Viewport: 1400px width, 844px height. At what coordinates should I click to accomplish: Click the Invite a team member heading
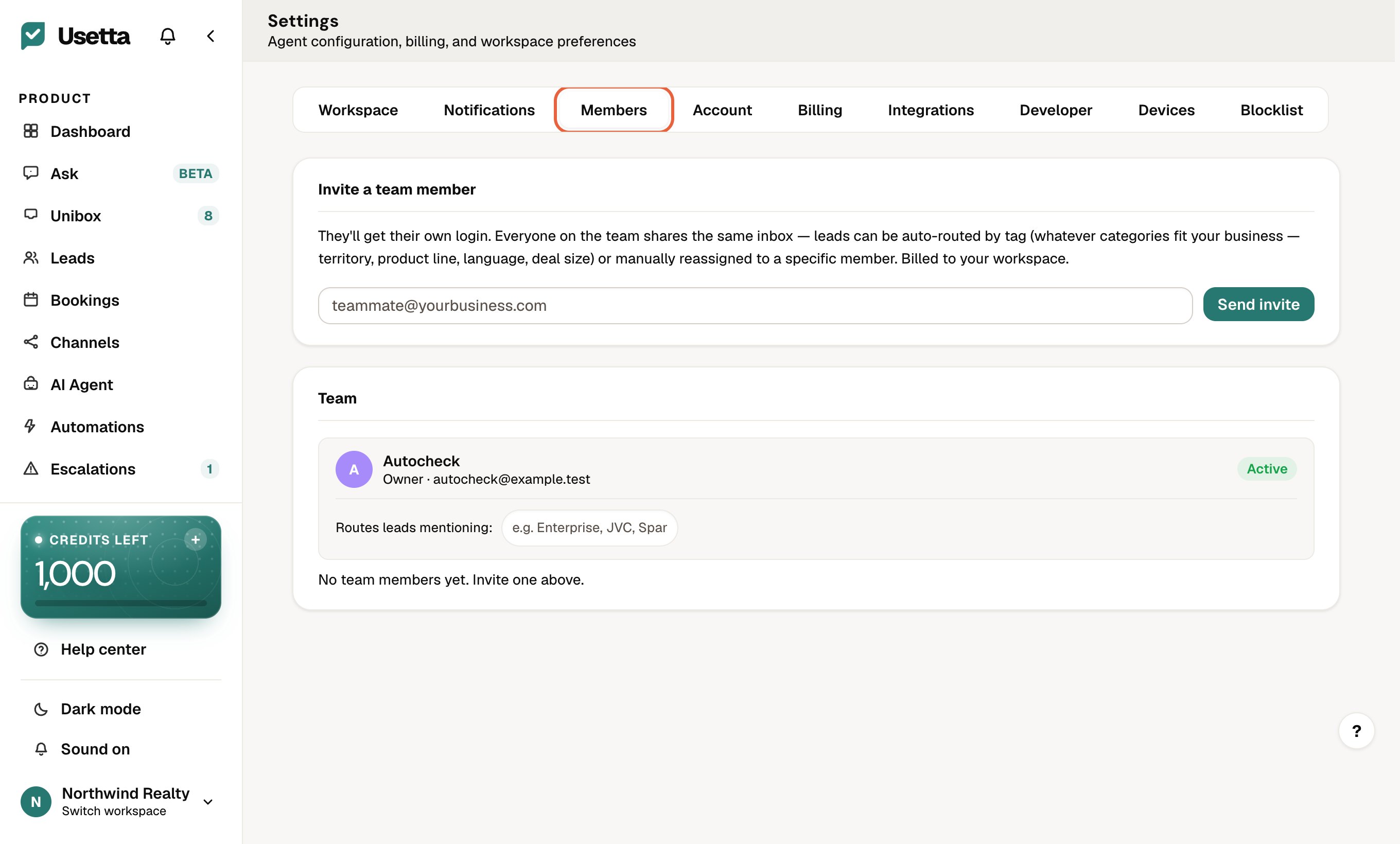(x=397, y=189)
